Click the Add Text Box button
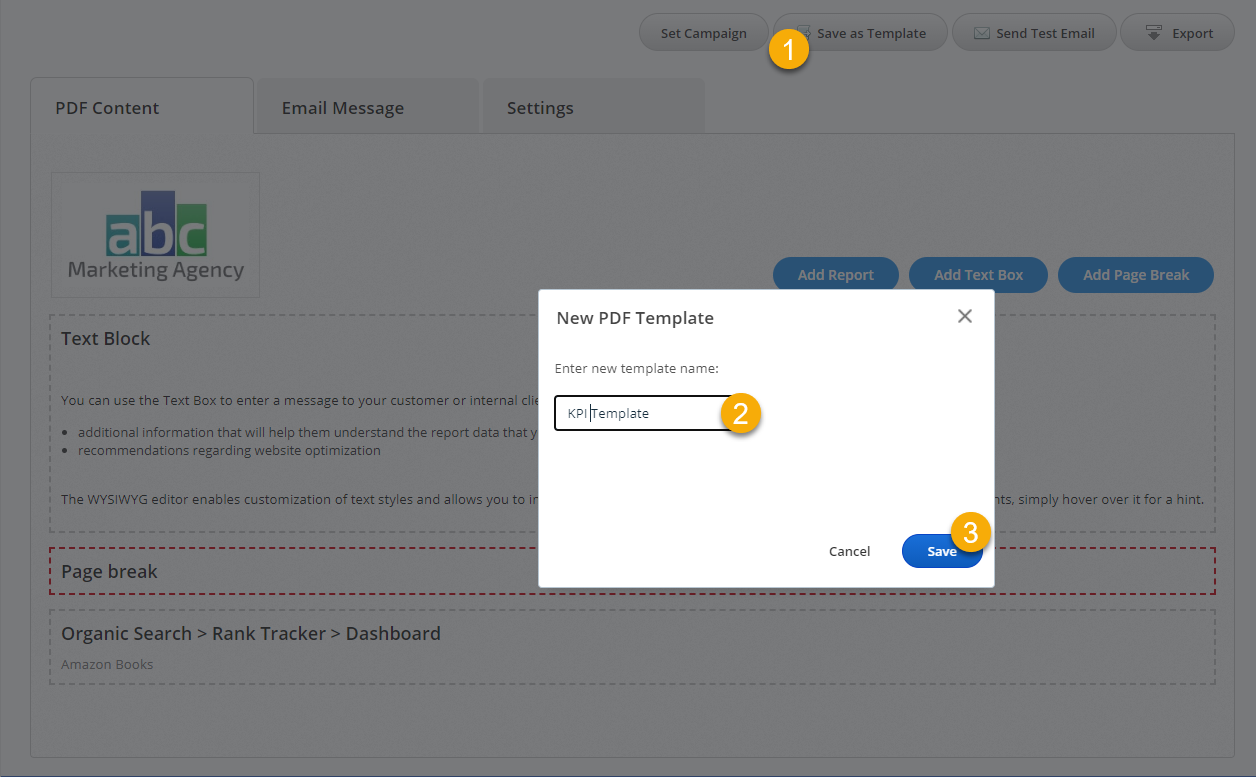Screen dimensions: 1256x777 978,275
